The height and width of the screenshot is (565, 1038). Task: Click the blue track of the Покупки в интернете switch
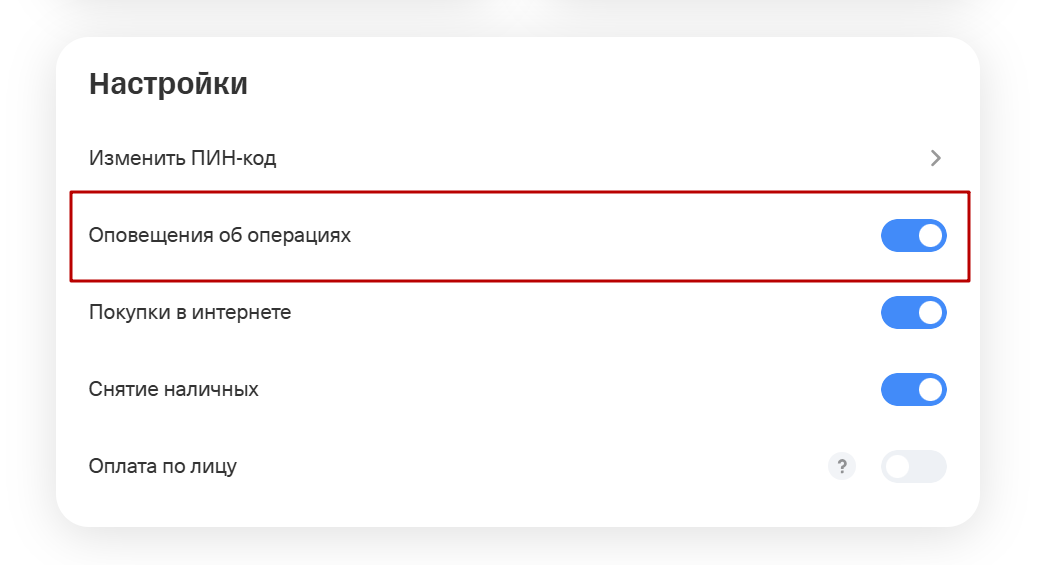pos(897,312)
